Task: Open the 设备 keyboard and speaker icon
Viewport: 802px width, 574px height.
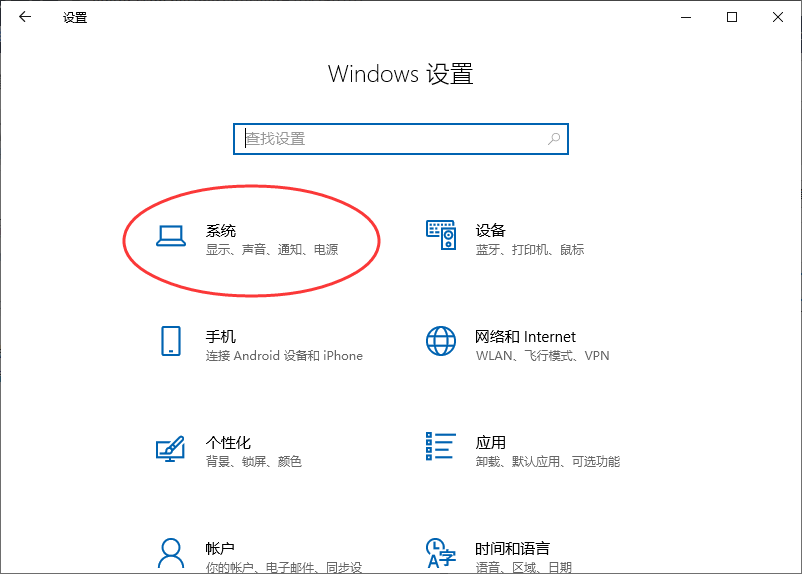Action: coord(441,235)
